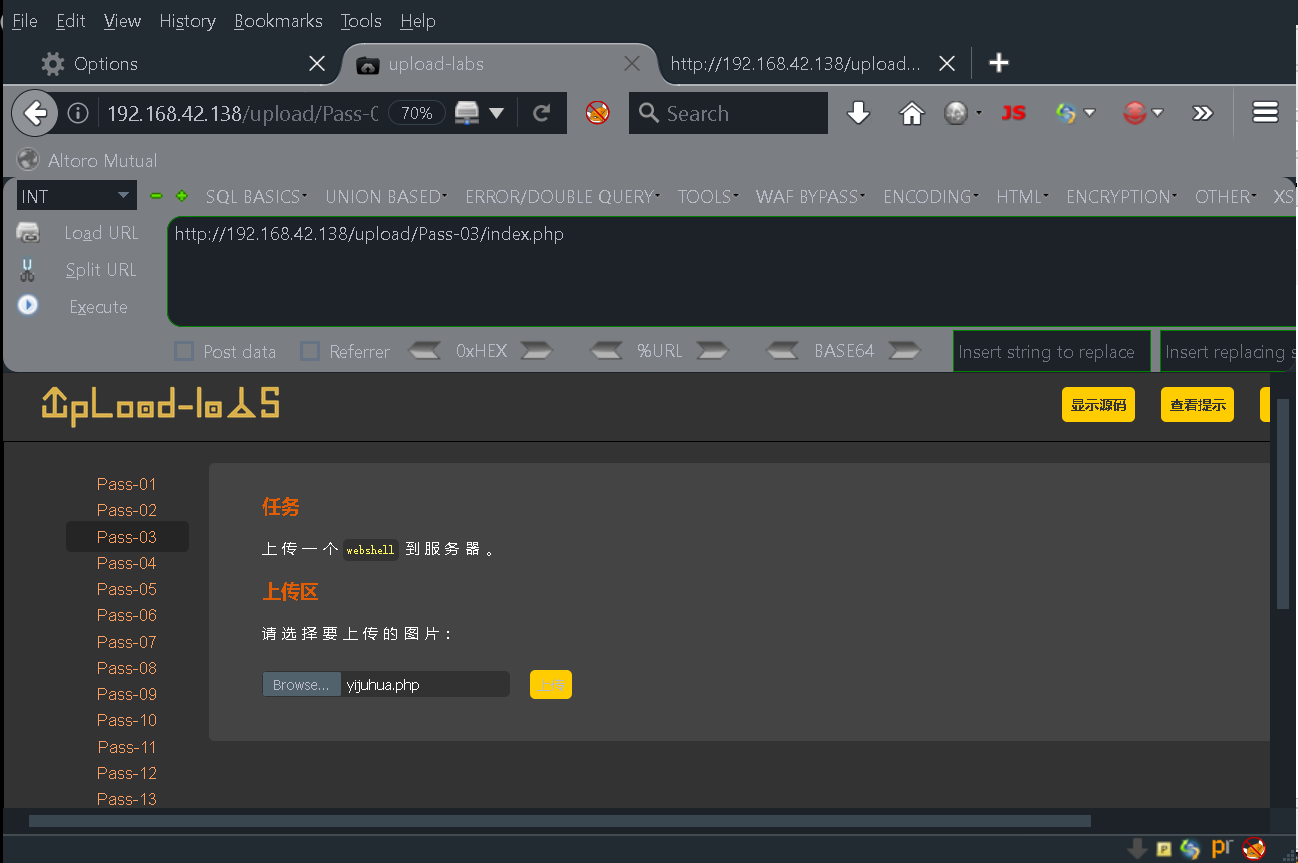
Task: Click the orange pr icon in the status bar
Action: click(x=1221, y=847)
